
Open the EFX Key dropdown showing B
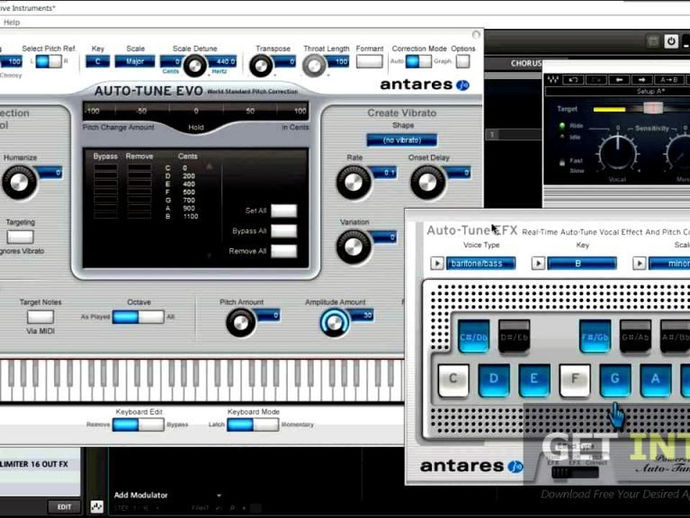pos(582,263)
